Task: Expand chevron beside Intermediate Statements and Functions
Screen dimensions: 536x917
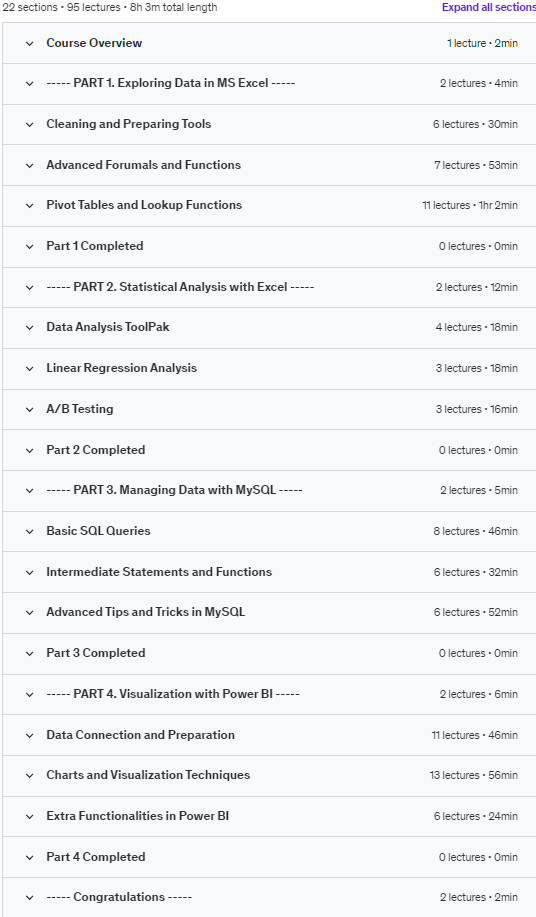Action: coord(30,573)
